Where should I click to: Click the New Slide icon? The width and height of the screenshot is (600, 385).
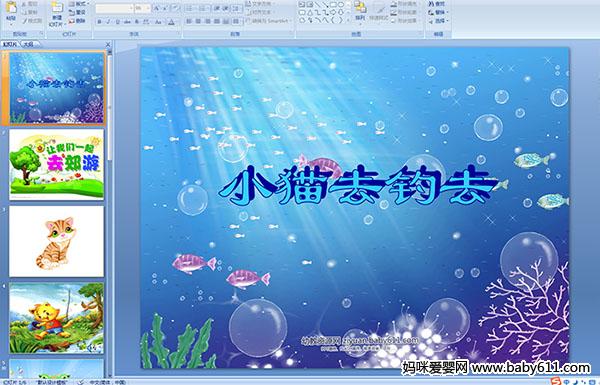[57, 8]
